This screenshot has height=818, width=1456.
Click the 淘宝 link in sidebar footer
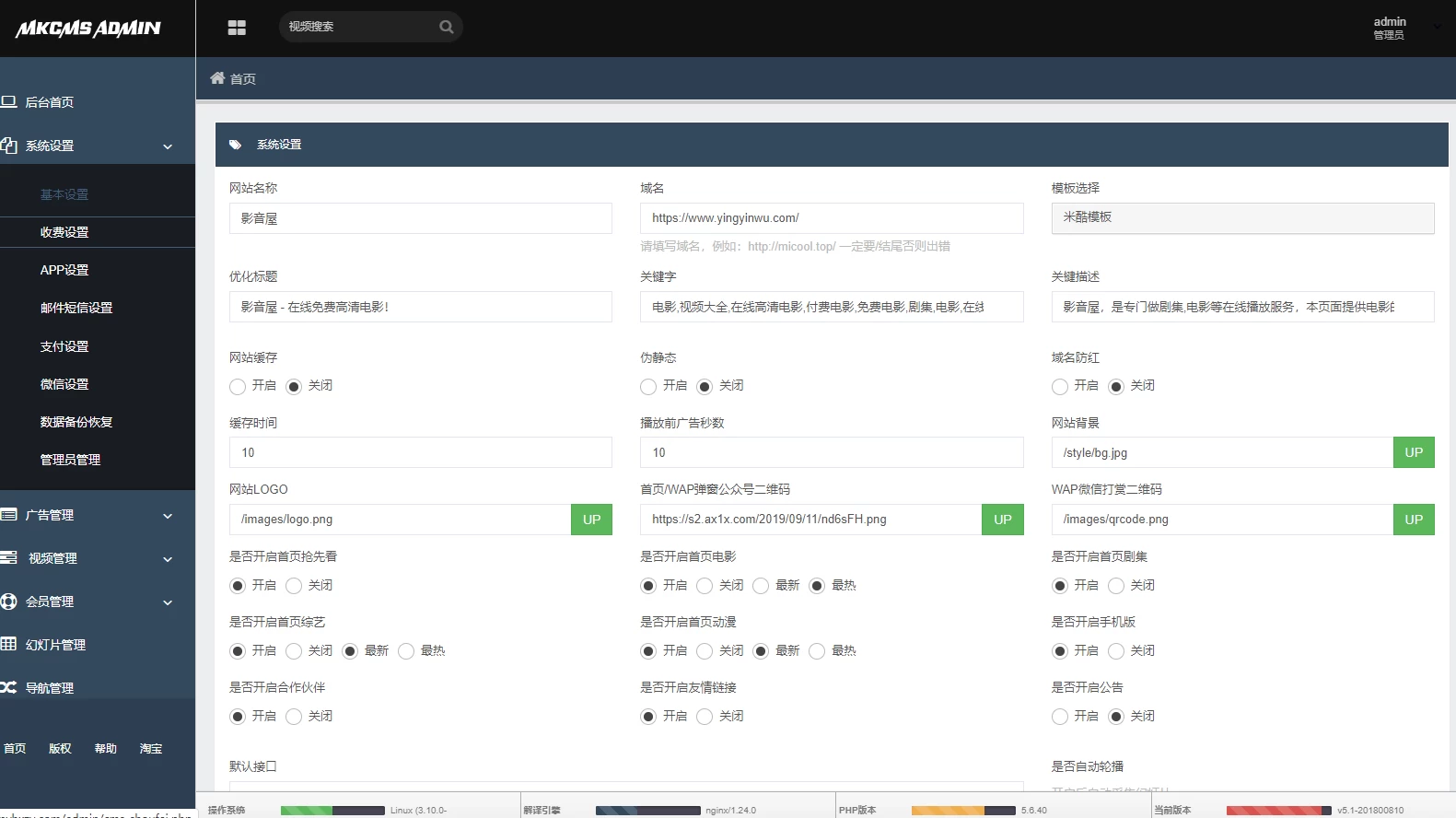[x=151, y=749]
